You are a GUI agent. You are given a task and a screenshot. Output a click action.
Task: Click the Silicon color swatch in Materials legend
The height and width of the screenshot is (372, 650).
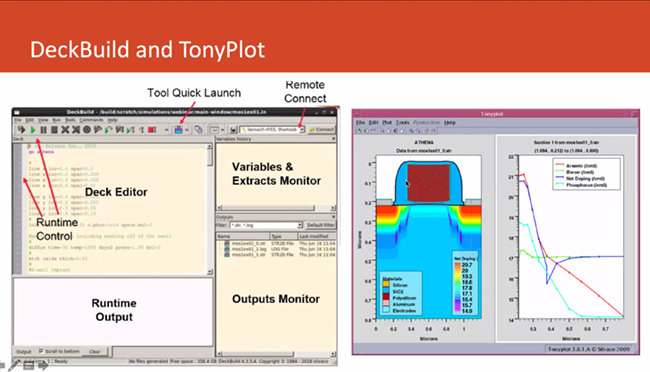pyautogui.click(x=386, y=285)
